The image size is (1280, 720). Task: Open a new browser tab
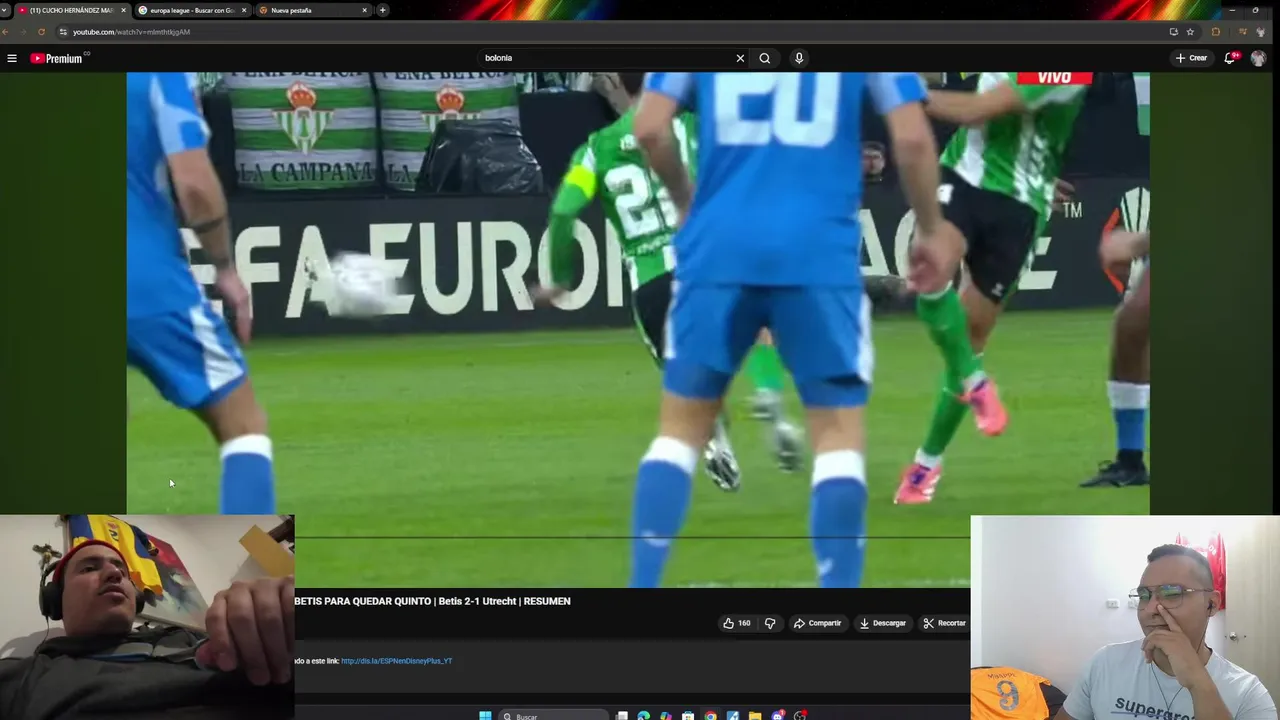click(x=383, y=10)
